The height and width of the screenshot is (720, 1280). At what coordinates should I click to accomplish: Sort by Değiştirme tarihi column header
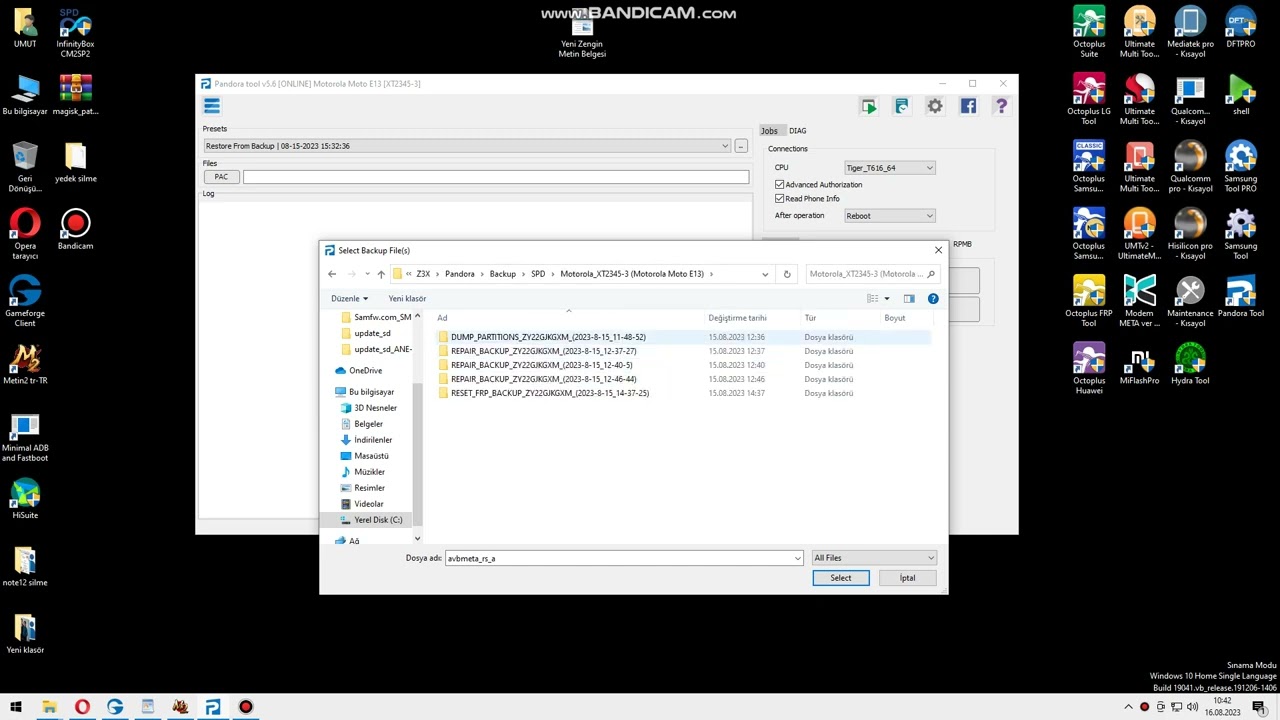point(737,318)
